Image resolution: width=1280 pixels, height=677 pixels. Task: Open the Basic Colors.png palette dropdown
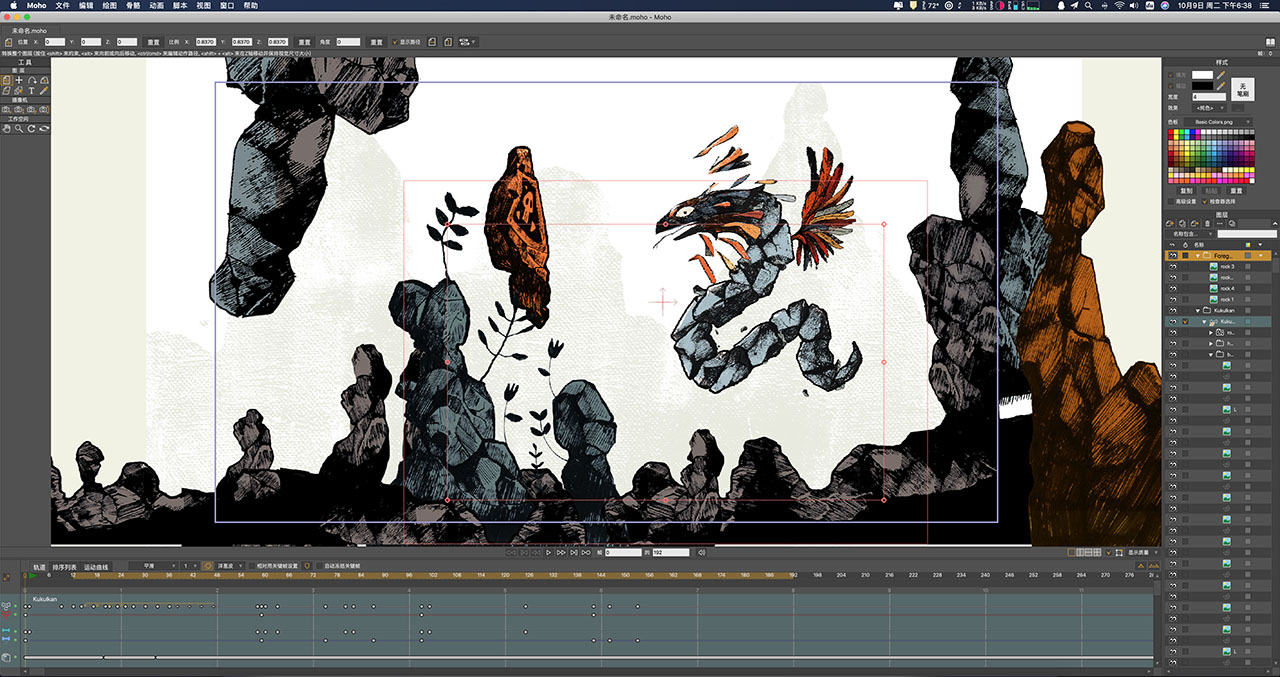pyautogui.click(x=1217, y=122)
